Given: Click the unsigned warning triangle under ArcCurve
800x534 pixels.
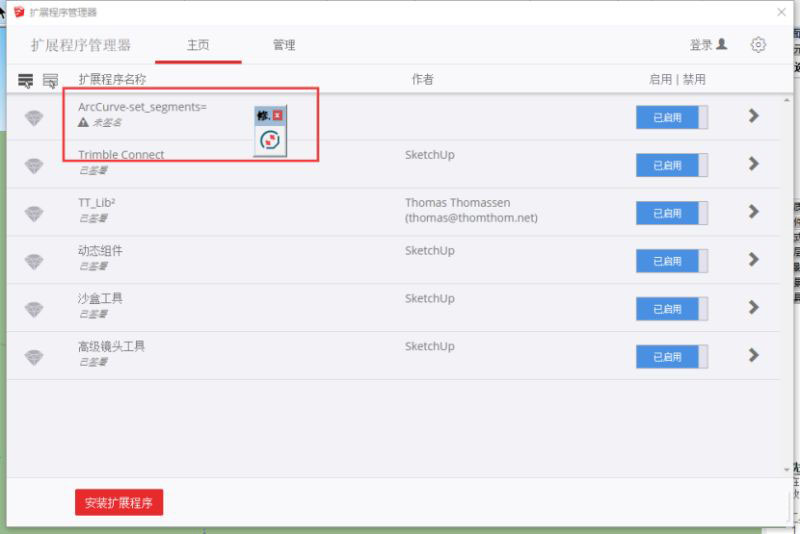Looking at the screenshot, I should click(x=83, y=122).
